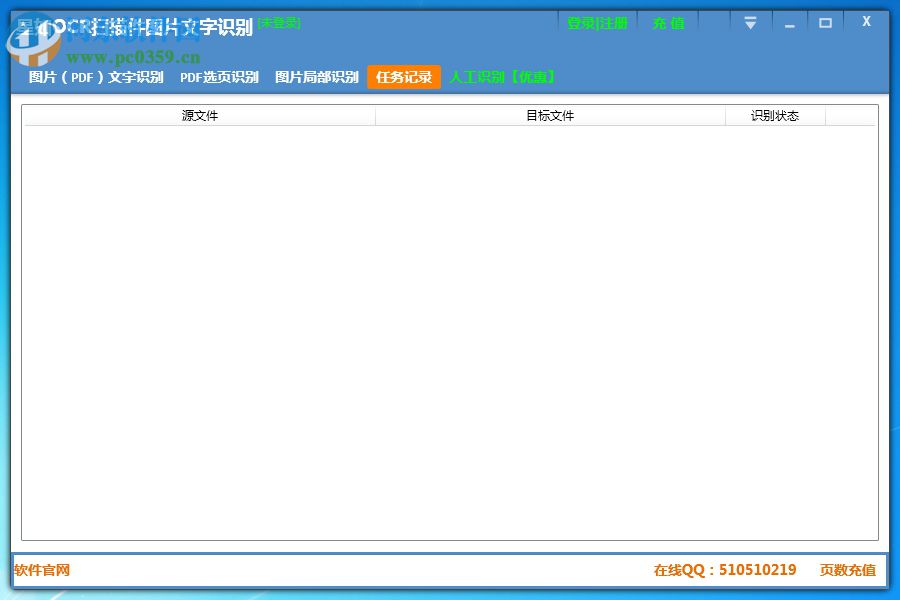This screenshot has width=900, height=600.
Task: Click the 页数充值 button
Action: [847, 570]
